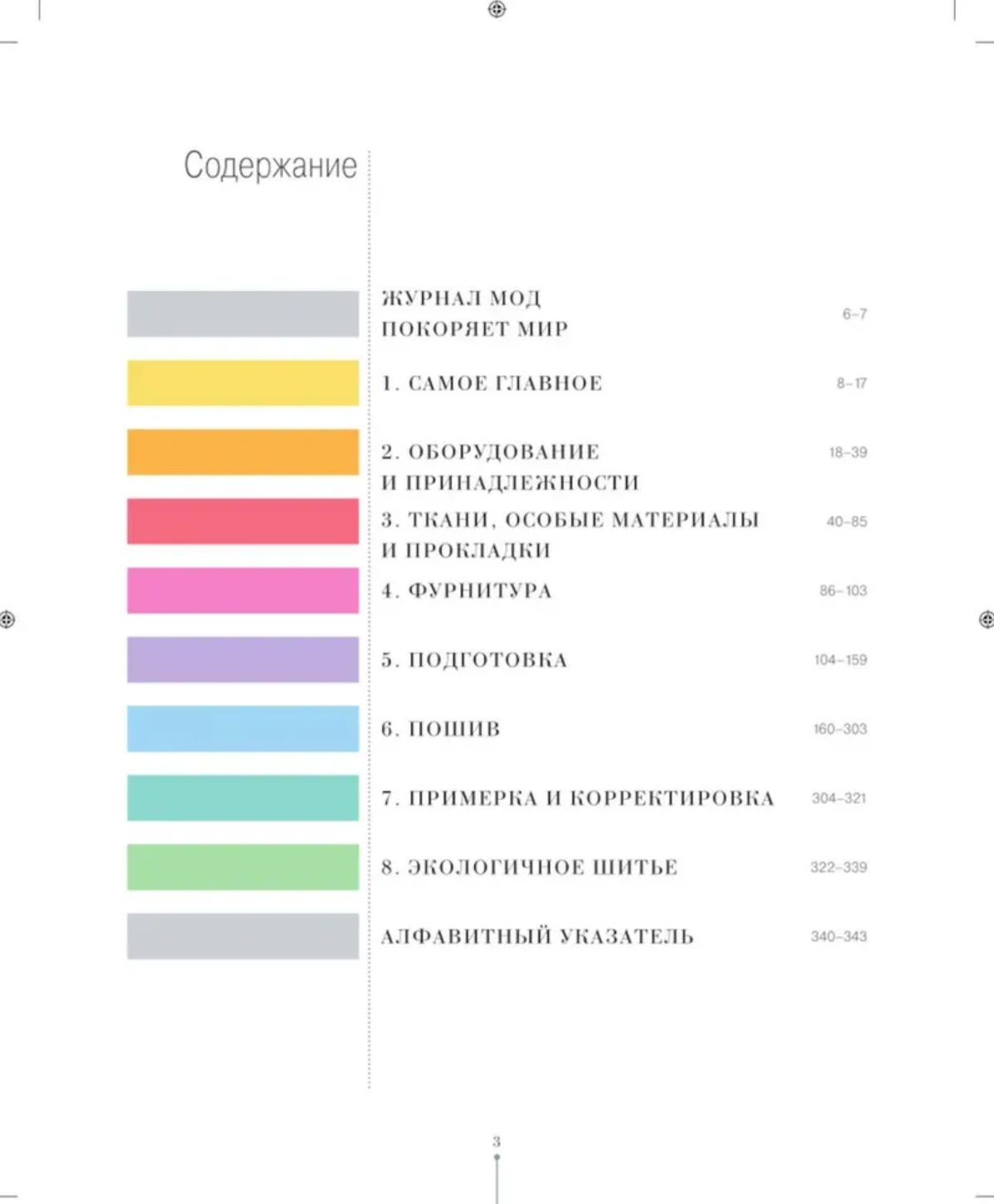Viewport: 994px width, 1204px height.
Task: Click page range 340–343
Action: click(838, 937)
